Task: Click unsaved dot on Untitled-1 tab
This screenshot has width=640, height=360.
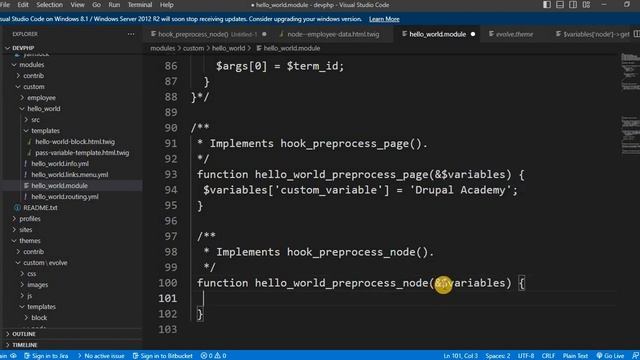Action: (264, 34)
